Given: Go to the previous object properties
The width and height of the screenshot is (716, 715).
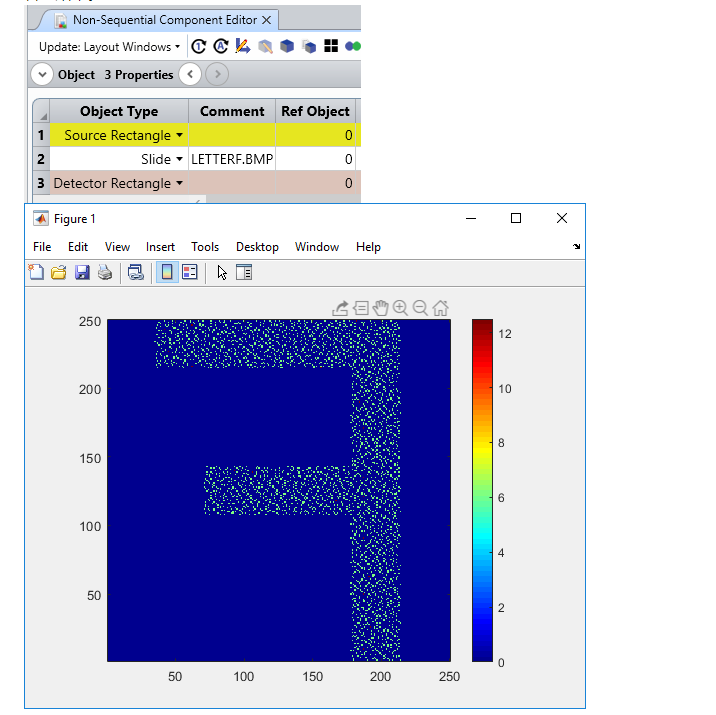Looking at the screenshot, I should point(190,75).
